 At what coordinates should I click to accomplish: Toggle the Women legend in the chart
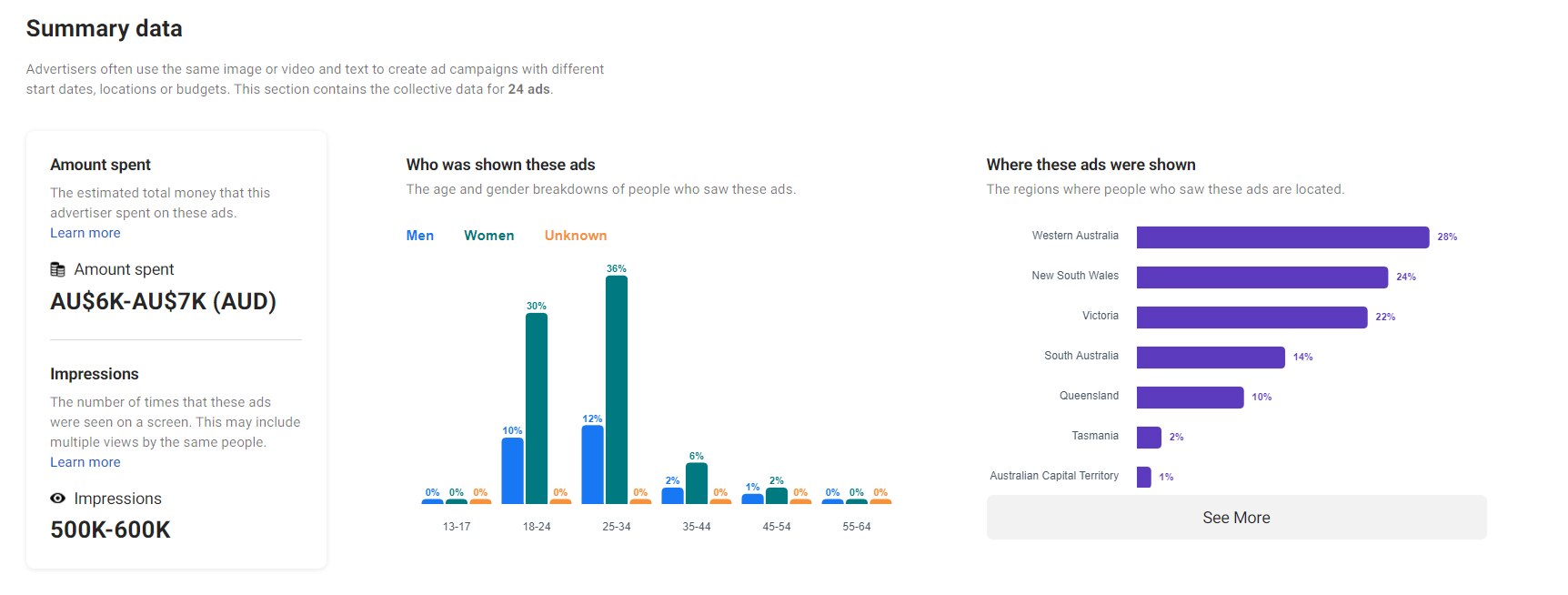point(488,235)
